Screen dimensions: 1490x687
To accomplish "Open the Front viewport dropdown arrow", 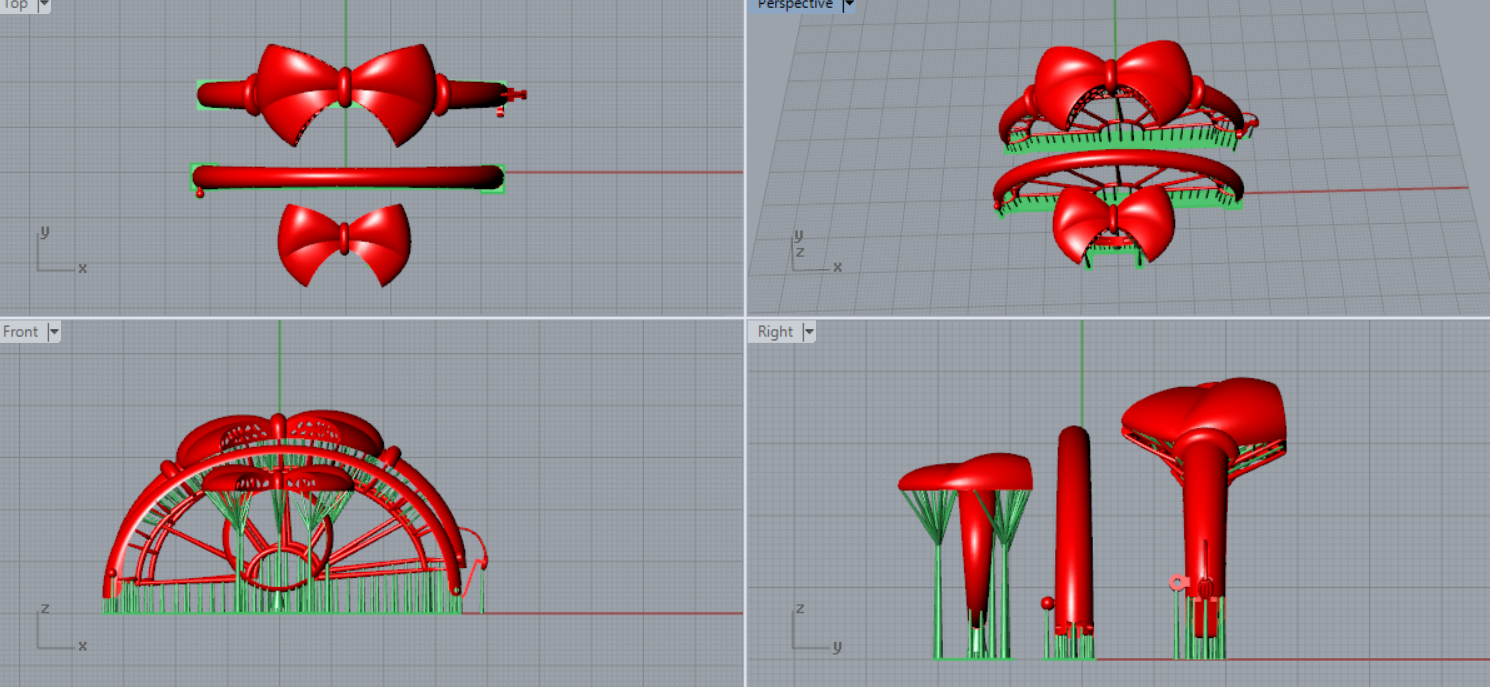I will 54,332.
